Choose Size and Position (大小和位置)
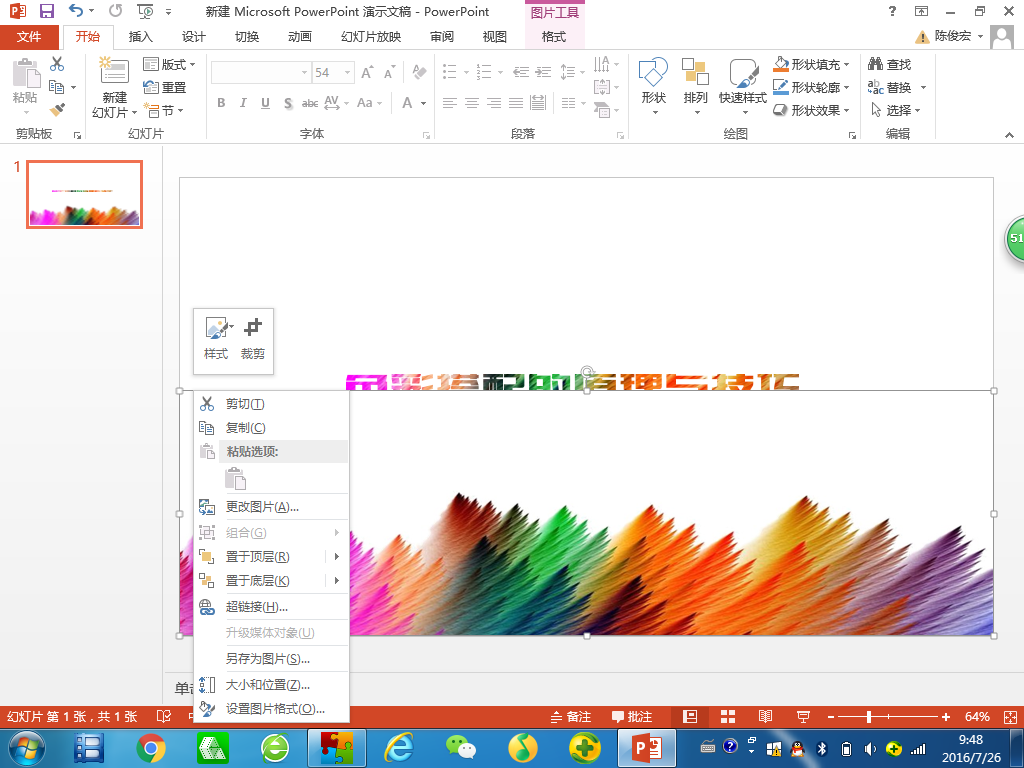This screenshot has height=768, width=1024. (272, 685)
